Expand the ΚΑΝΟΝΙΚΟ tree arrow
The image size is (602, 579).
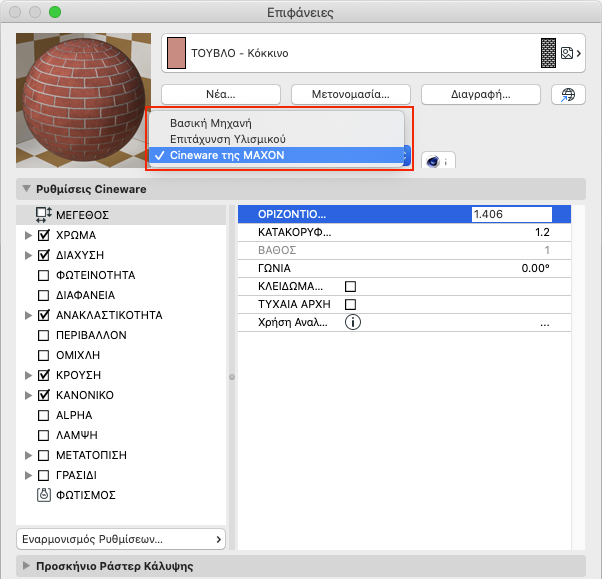point(28,395)
